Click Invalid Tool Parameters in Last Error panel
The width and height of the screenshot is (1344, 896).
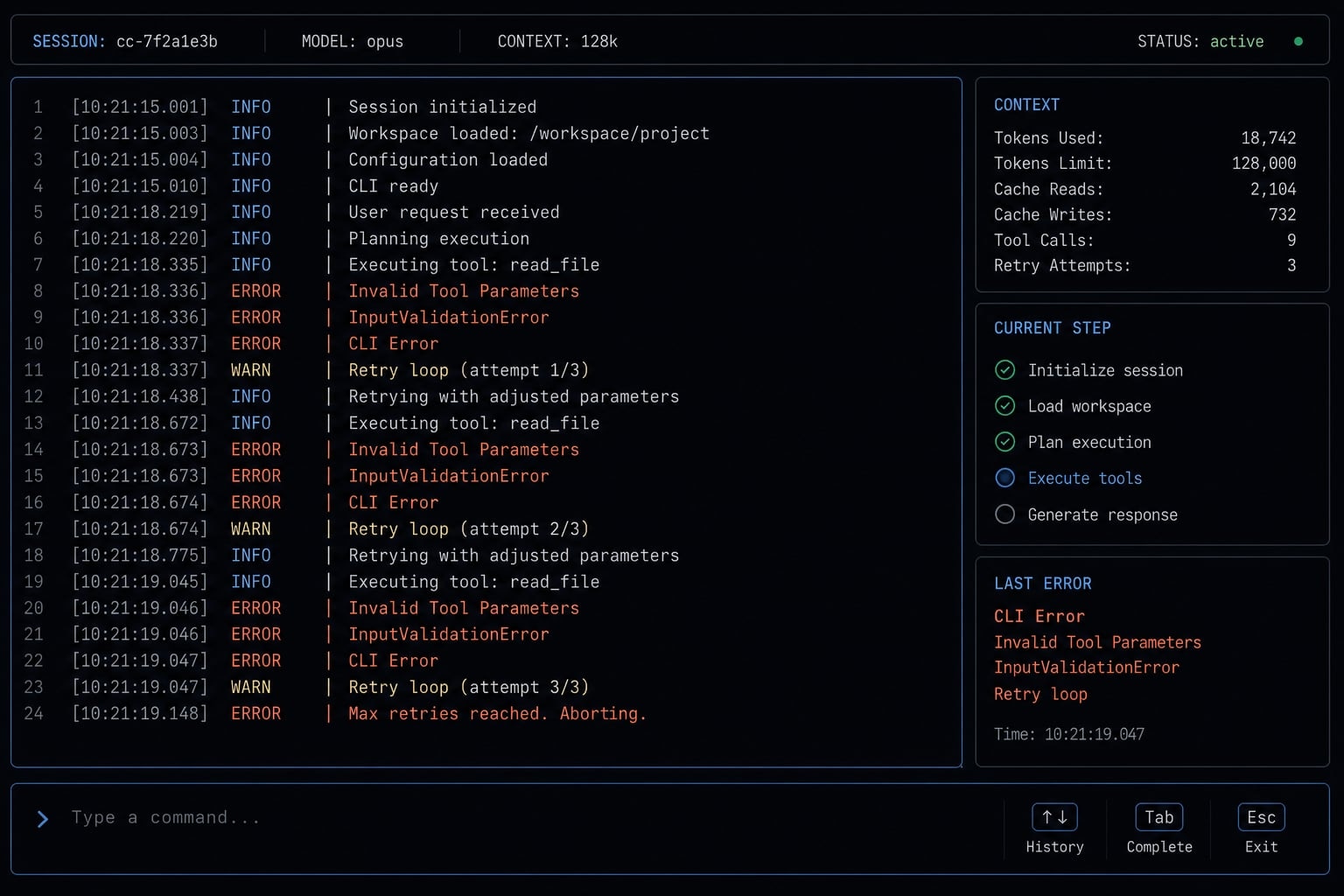(x=1097, y=642)
